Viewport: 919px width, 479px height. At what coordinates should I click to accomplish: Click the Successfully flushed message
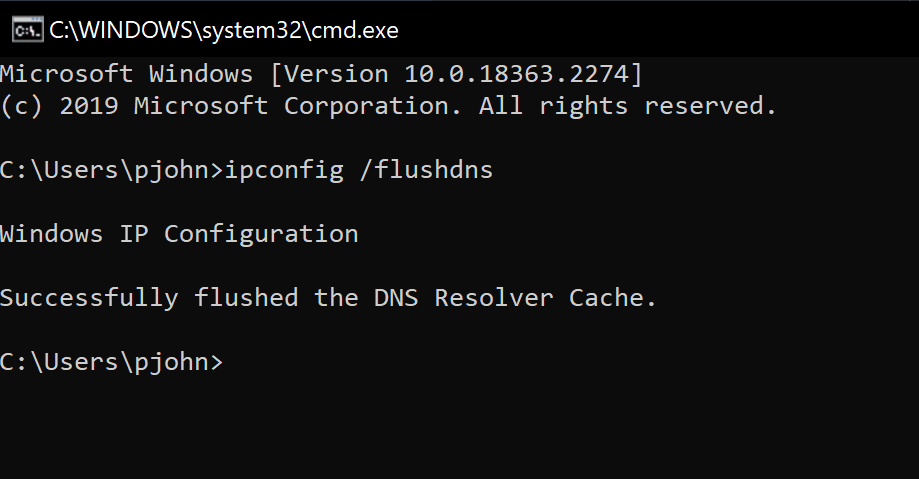pos(328,298)
